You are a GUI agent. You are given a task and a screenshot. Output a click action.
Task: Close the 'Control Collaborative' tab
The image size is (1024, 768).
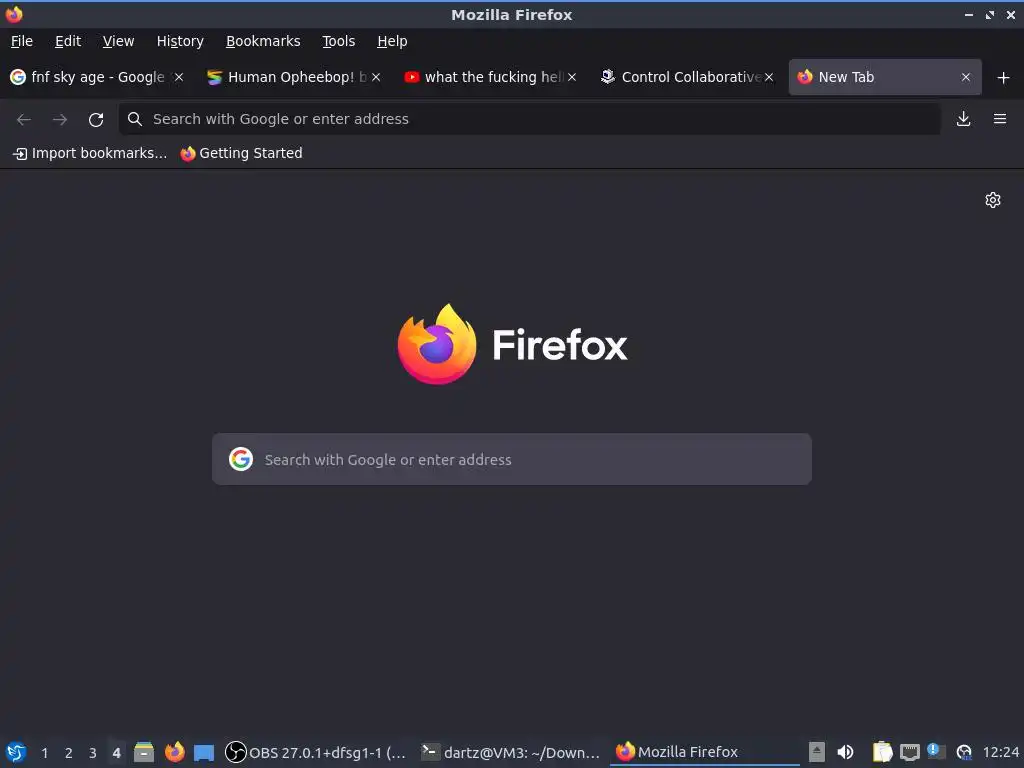click(x=769, y=77)
